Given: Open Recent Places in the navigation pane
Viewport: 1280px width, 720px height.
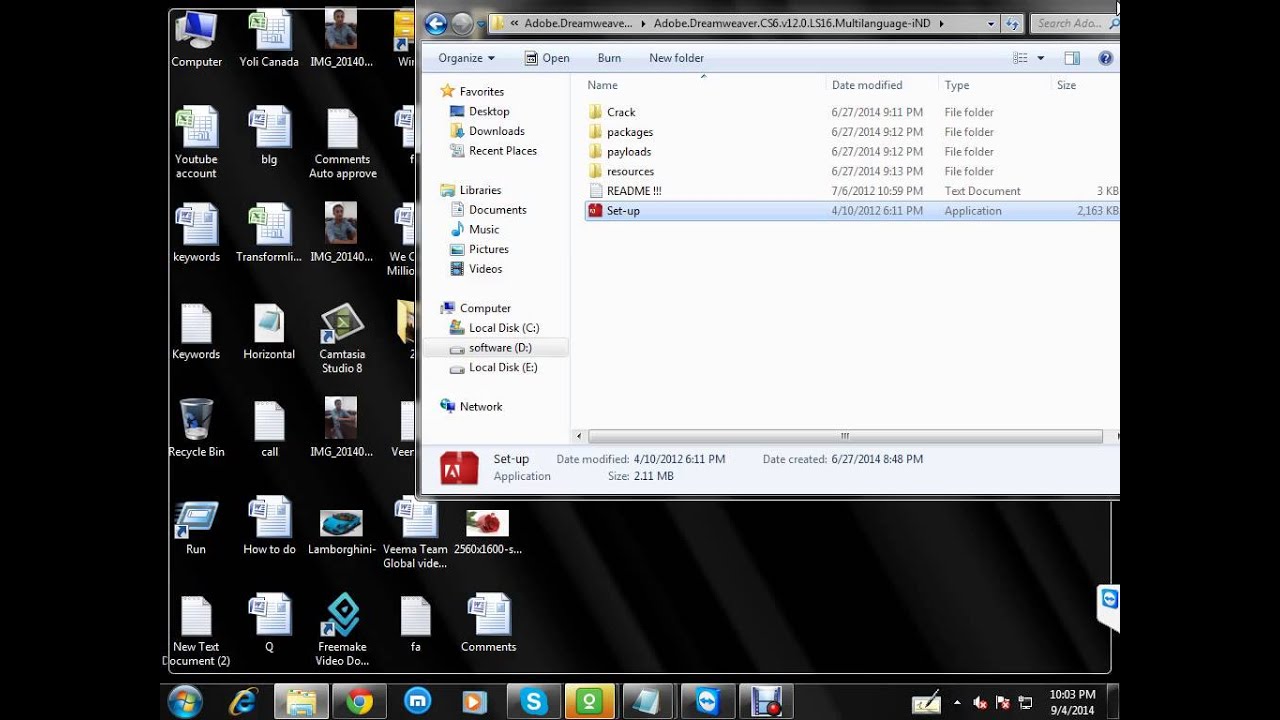Looking at the screenshot, I should point(502,151).
